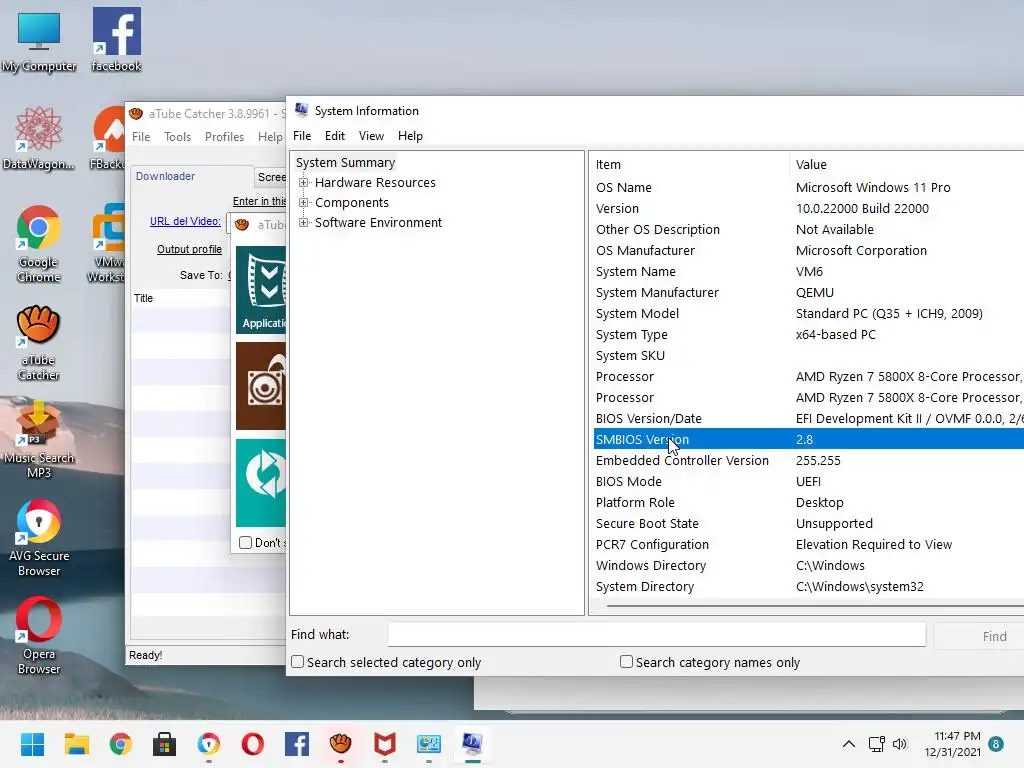Viewport: 1024px width, 768px height.
Task: Open the volume tray icon
Action: 900,744
